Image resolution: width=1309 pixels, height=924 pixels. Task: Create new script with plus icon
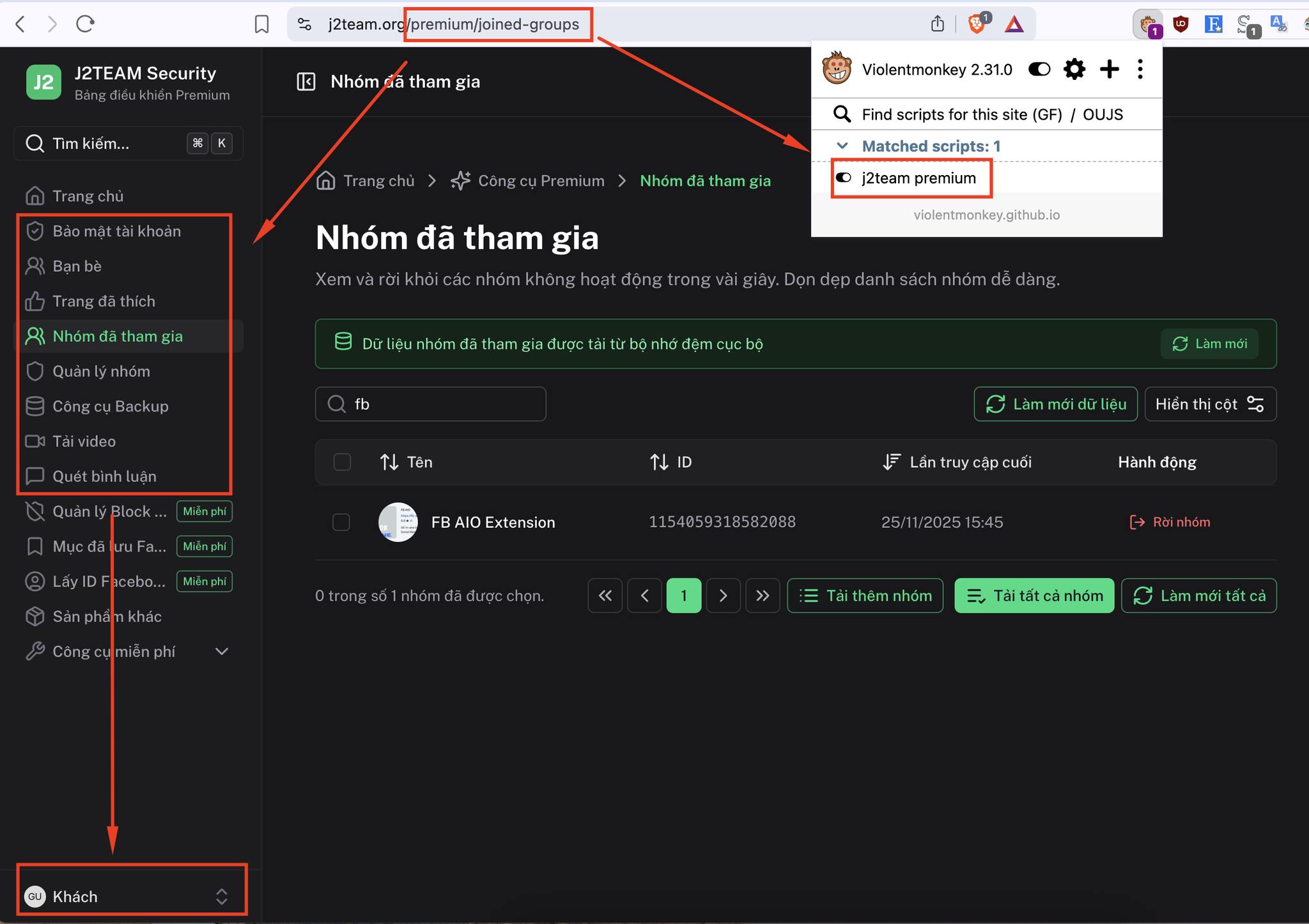[1110, 69]
